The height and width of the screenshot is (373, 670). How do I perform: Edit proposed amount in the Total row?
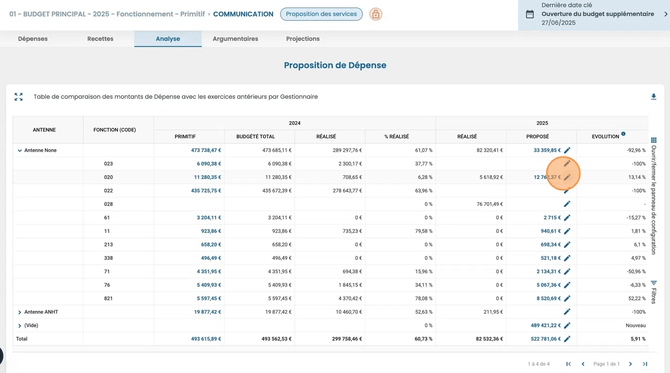point(567,339)
